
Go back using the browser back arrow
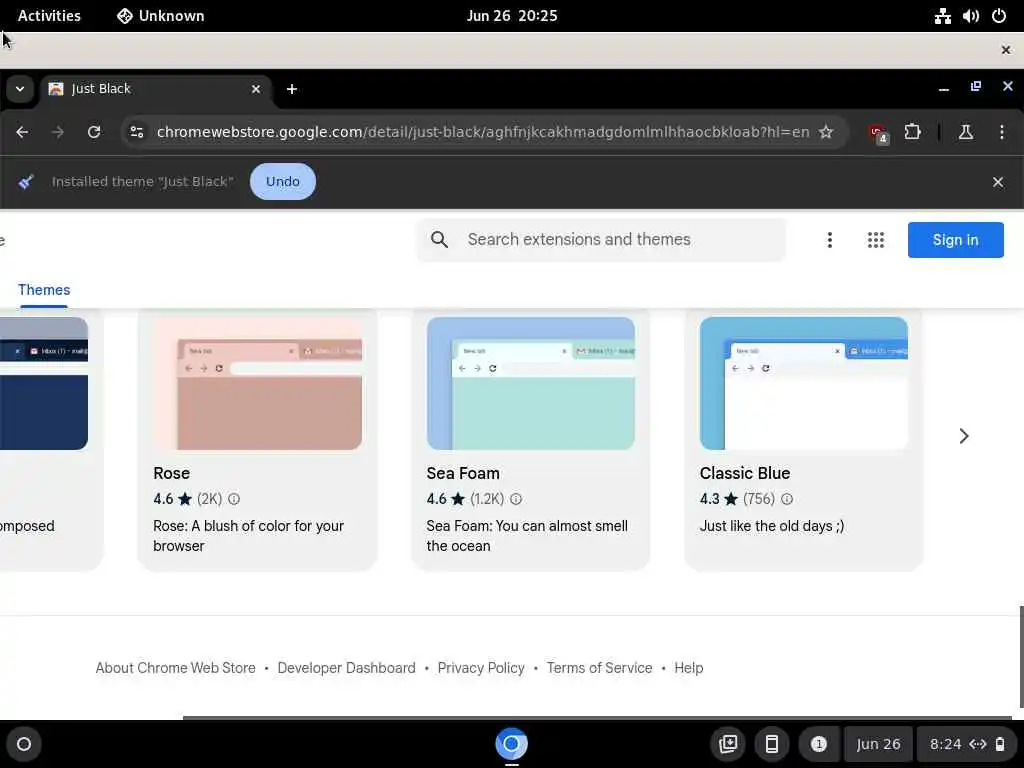click(22, 132)
